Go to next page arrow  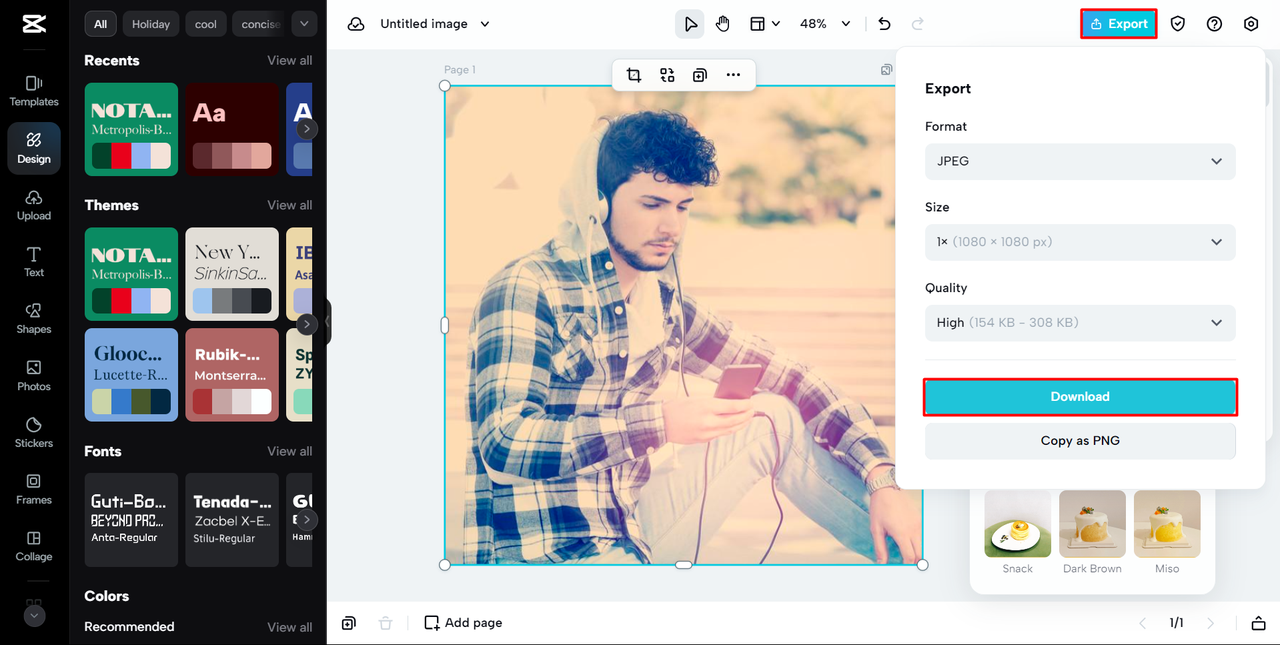(1211, 623)
